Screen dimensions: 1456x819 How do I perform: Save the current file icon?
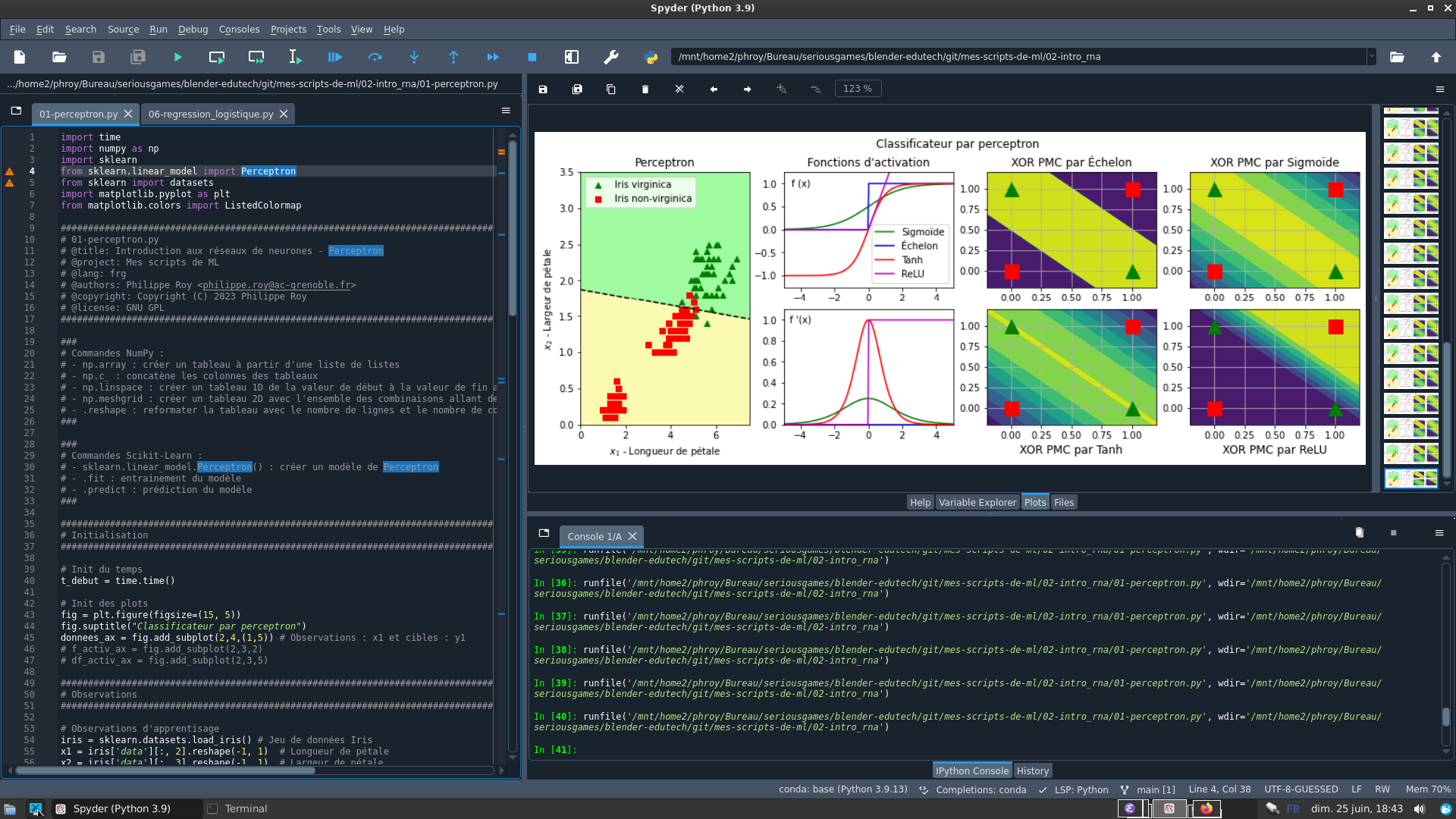tap(99, 57)
